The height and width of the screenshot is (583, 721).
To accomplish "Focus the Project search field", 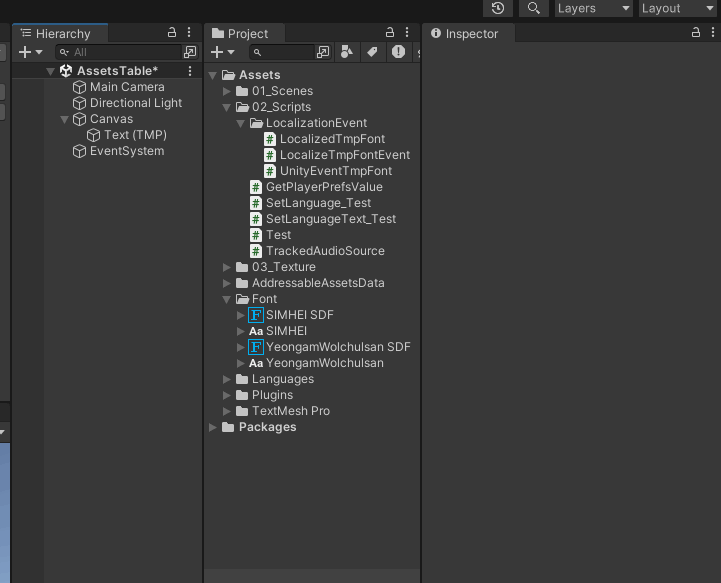I will point(282,52).
